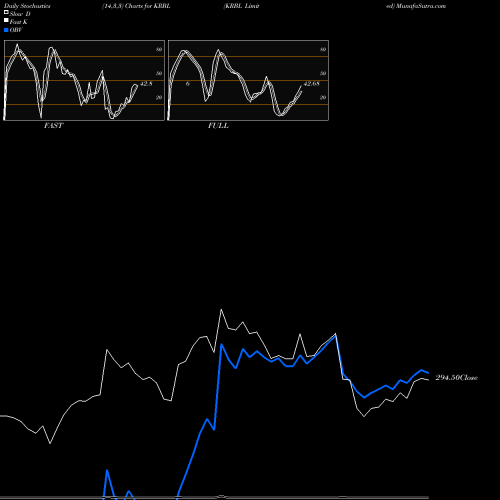500x500 pixels.
Task: Click the 42.8 value in FAST chart
Action: pyautogui.click(x=146, y=84)
